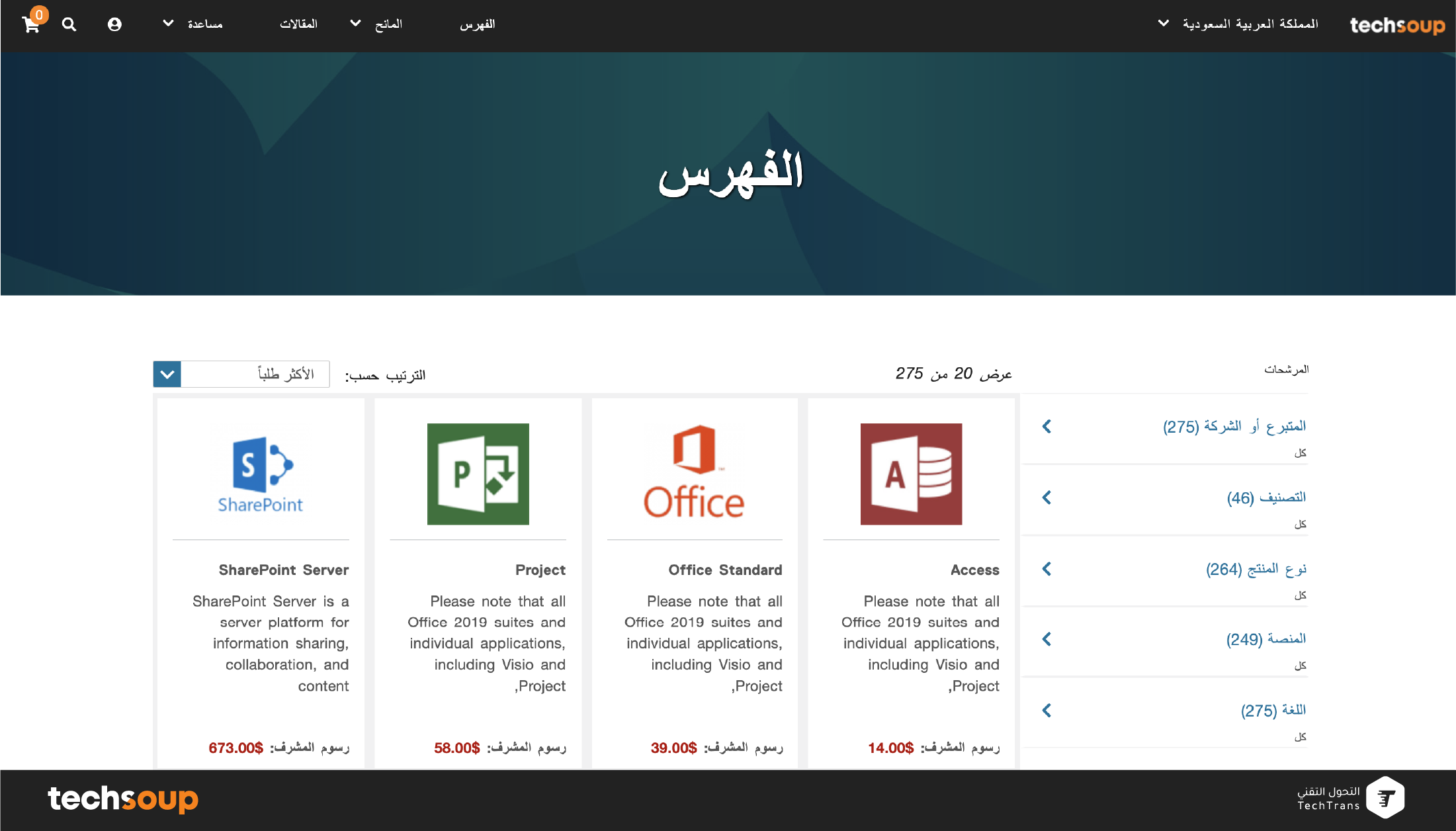Viewport: 1456px width, 831px height.
Task: Expand the المانح donor menu
Action: click(376, 24)
